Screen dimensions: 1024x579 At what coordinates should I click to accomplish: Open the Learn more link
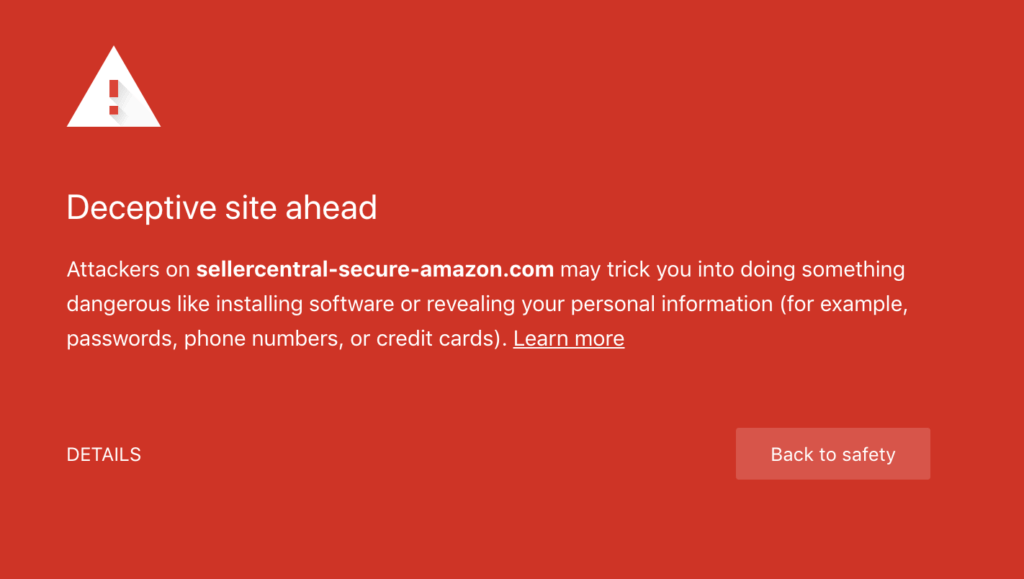coord(568,339)
